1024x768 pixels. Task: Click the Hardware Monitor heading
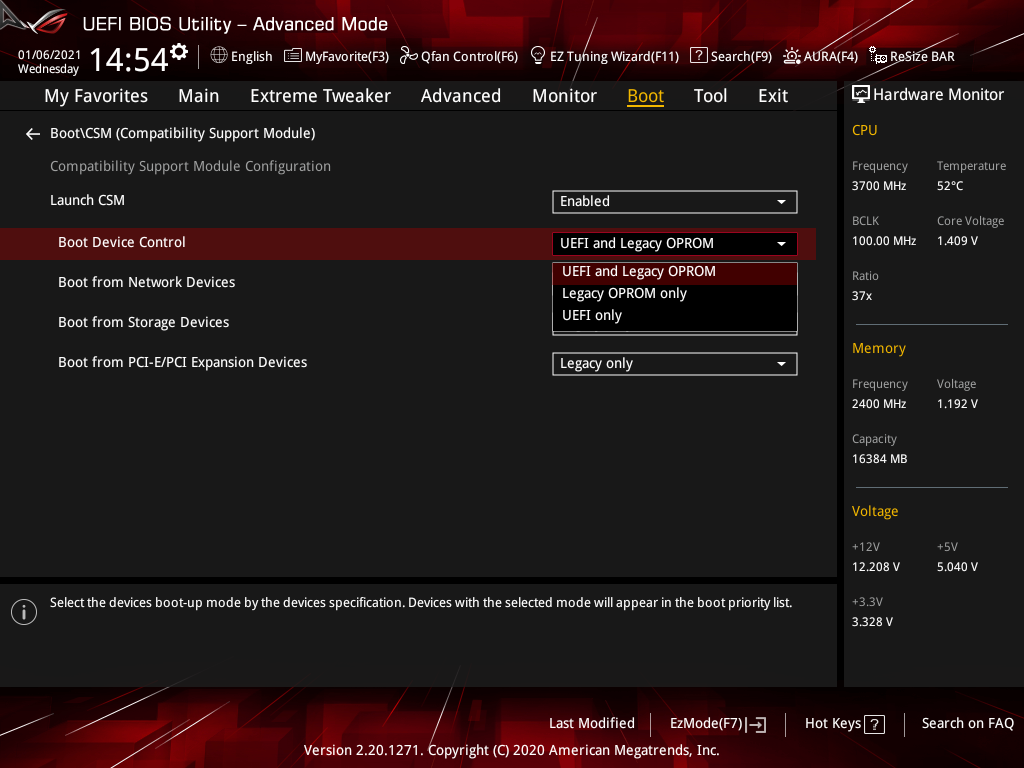click(938, 95)
